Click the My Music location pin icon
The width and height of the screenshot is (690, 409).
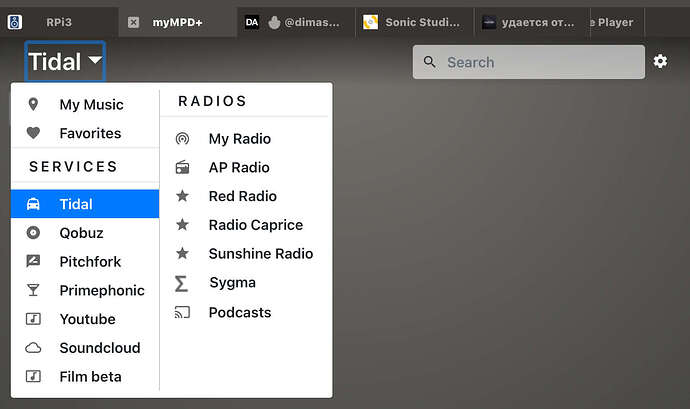point(33,104)
